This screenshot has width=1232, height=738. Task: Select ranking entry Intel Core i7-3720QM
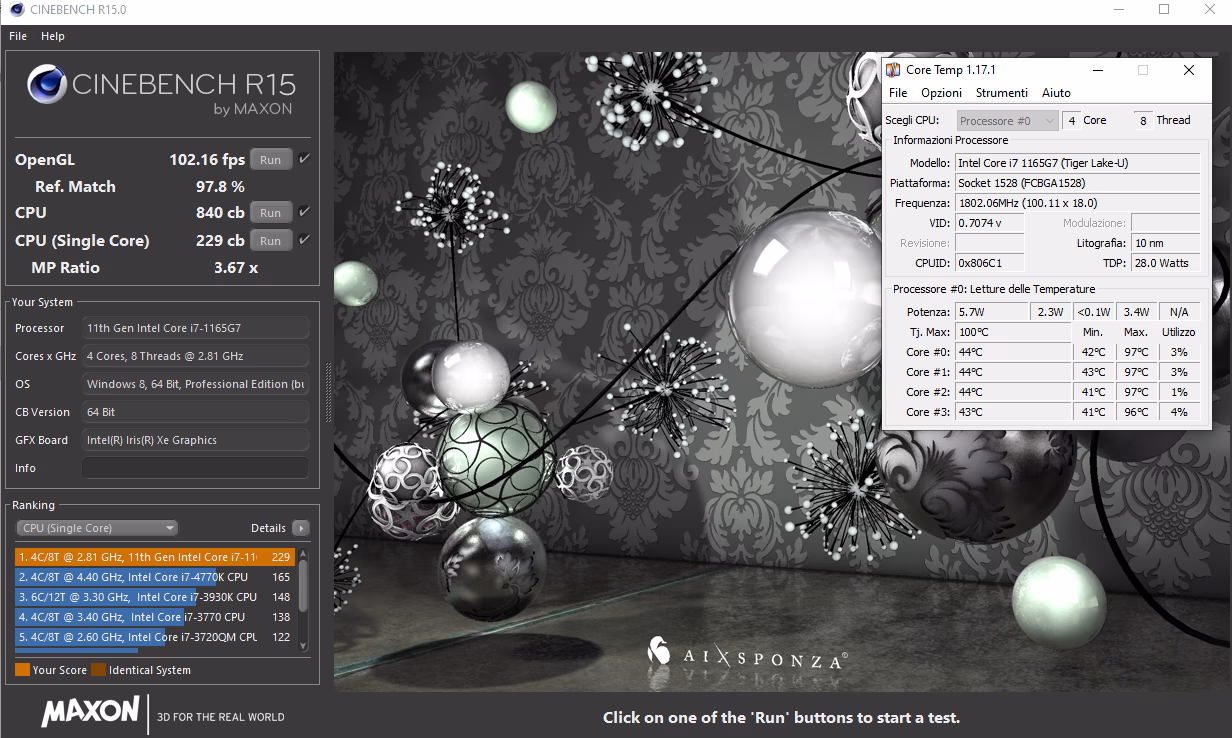coord(154,637)
